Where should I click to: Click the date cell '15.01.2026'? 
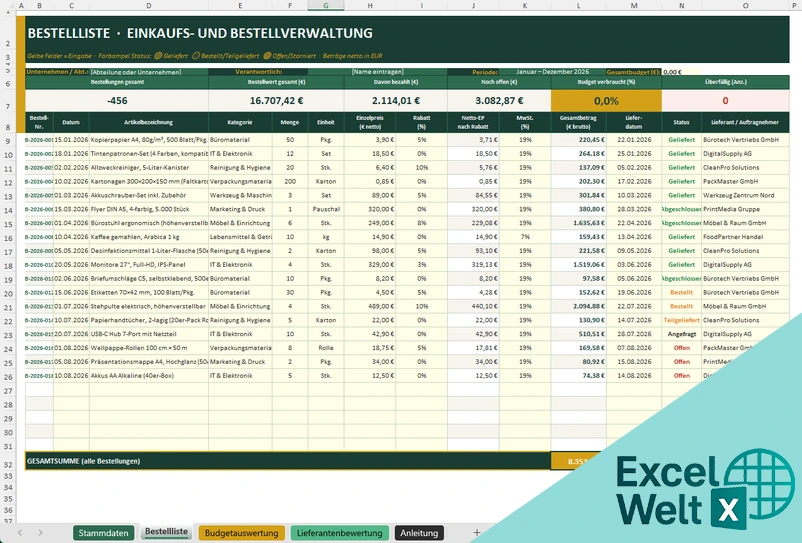pyautogui.click(x=71, y=140)
